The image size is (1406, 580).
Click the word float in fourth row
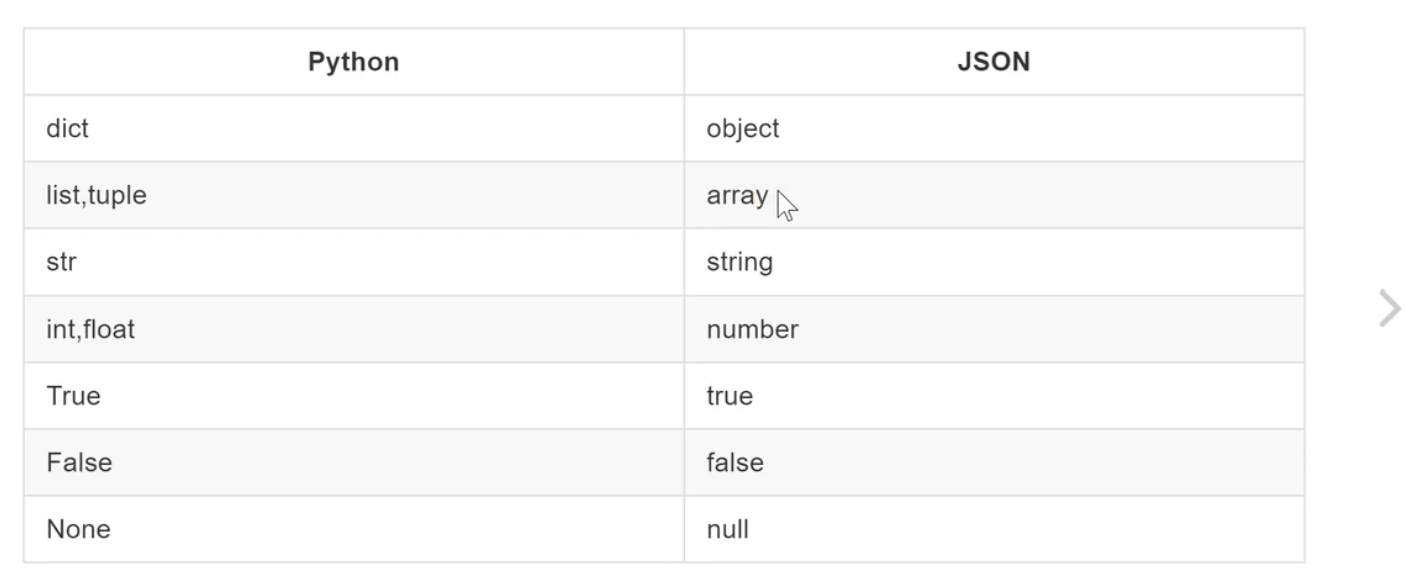[x=108, y=330]
